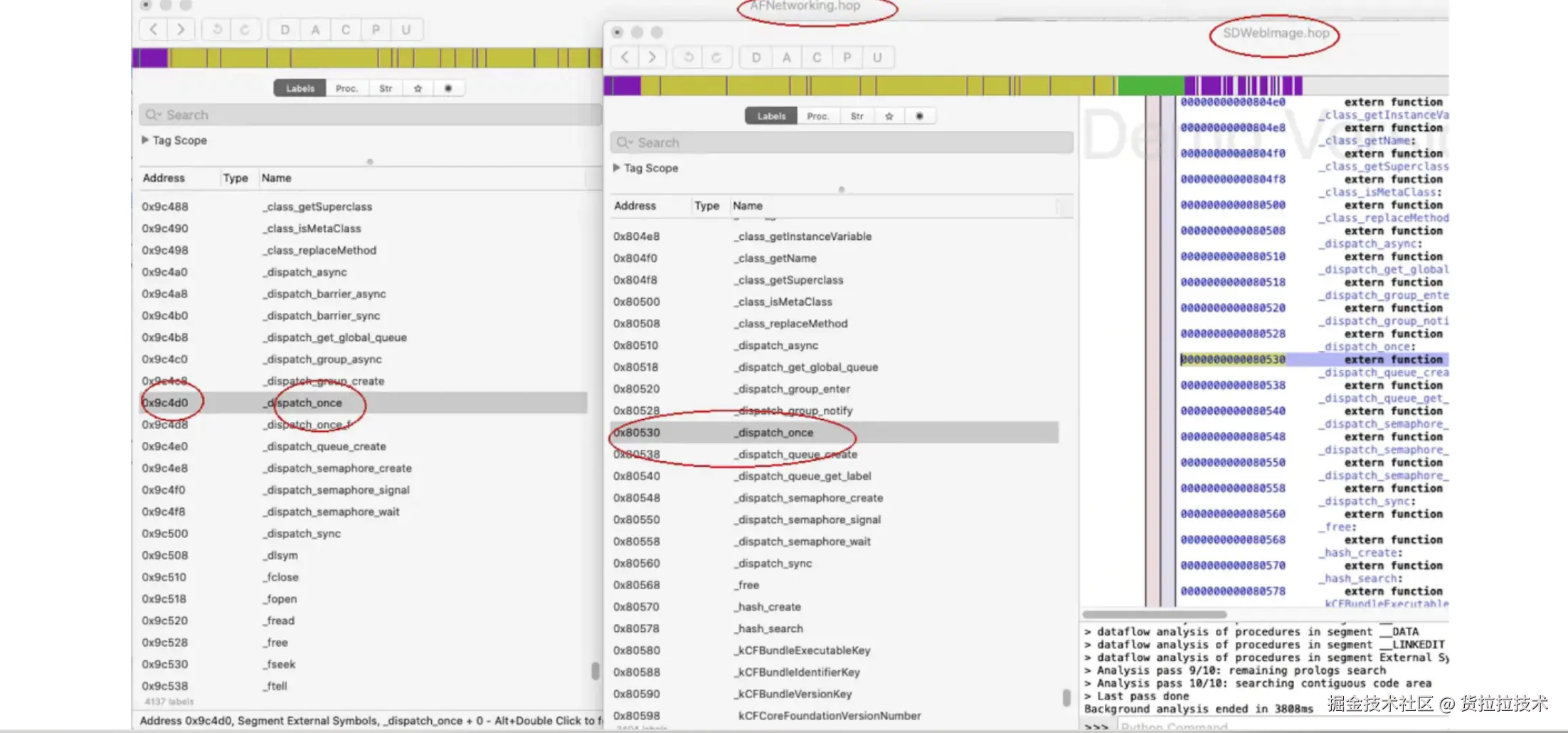Mark as Data with D in SDWebImage toolbar

pyautogui.click(x=756, y=57)
